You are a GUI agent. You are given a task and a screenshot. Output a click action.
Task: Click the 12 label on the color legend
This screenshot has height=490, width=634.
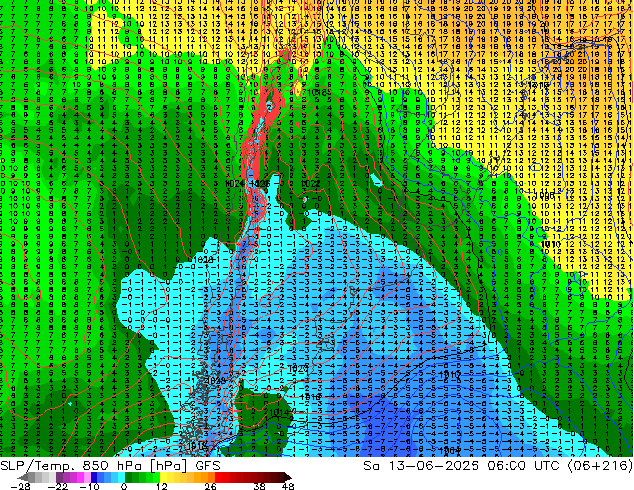pyautogui.click(x=162, y=486)
